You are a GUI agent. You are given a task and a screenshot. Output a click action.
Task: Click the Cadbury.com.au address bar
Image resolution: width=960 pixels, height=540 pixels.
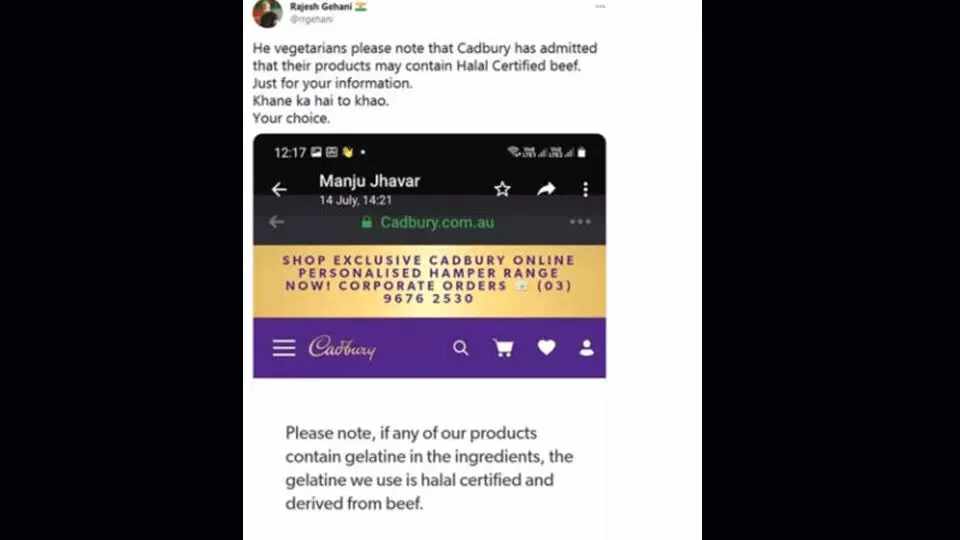pos(428,222)
